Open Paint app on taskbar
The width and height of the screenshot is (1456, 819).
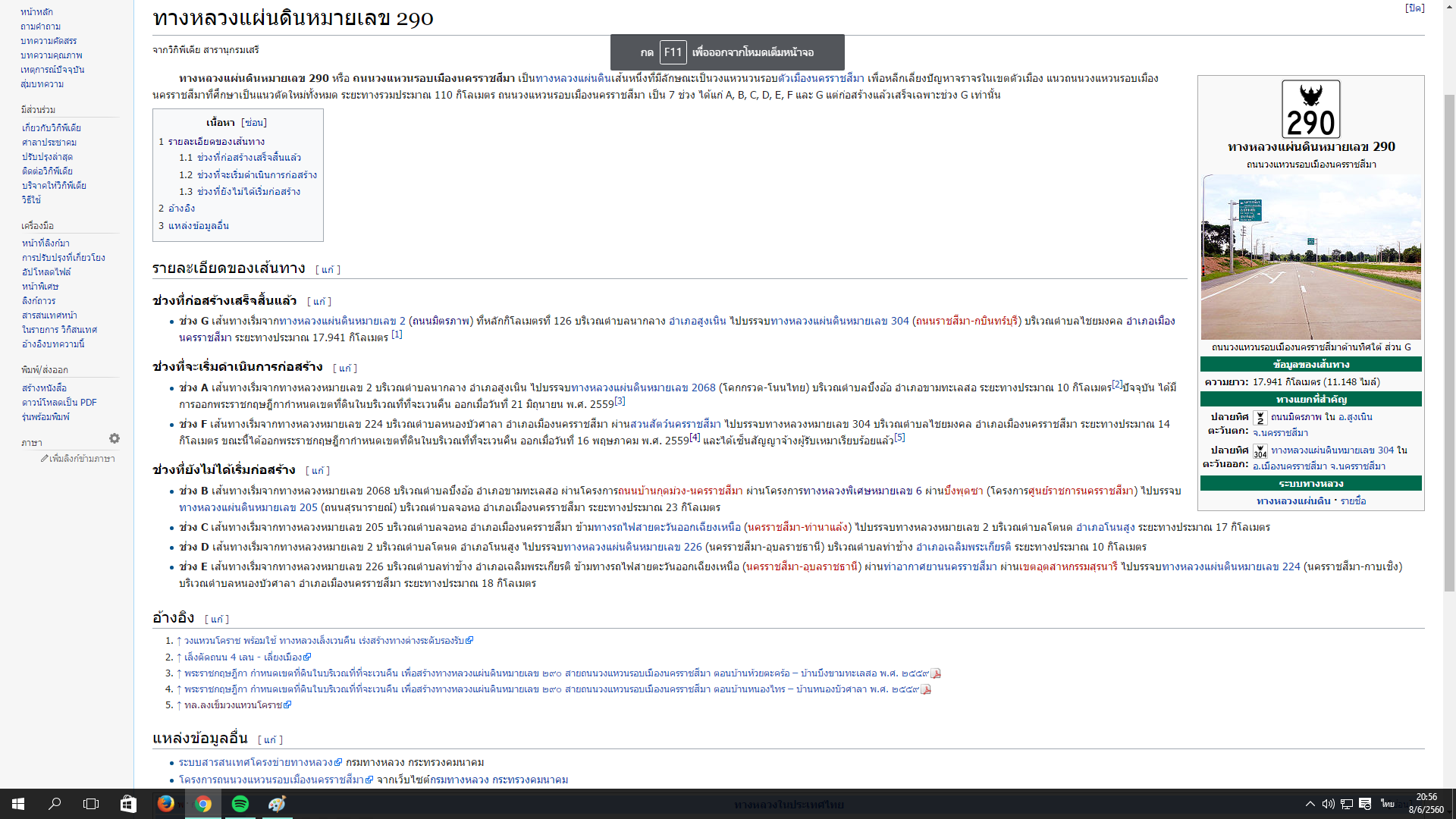click(x=277, y=804)
